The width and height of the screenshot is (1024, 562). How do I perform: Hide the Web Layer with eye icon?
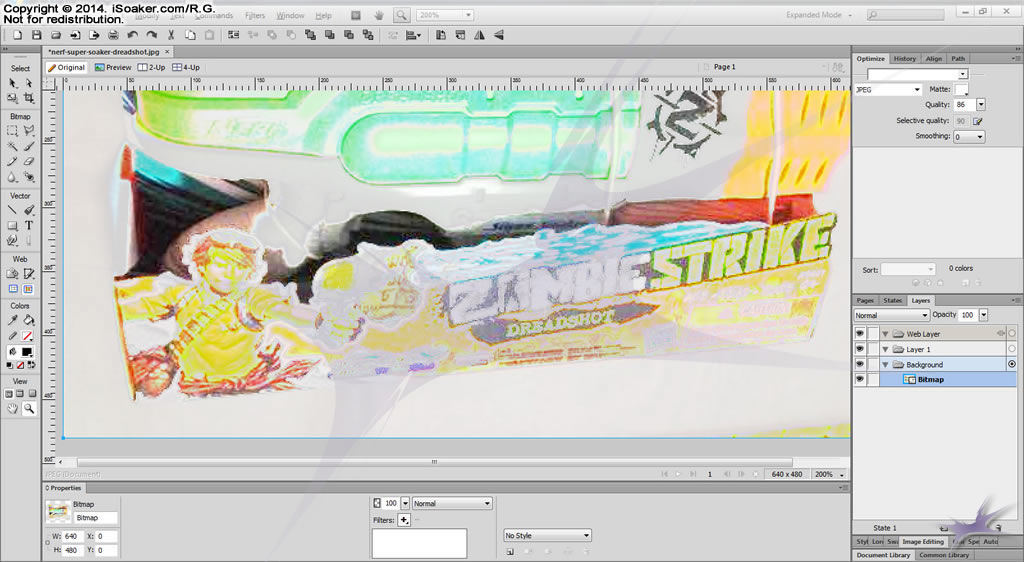859,334
